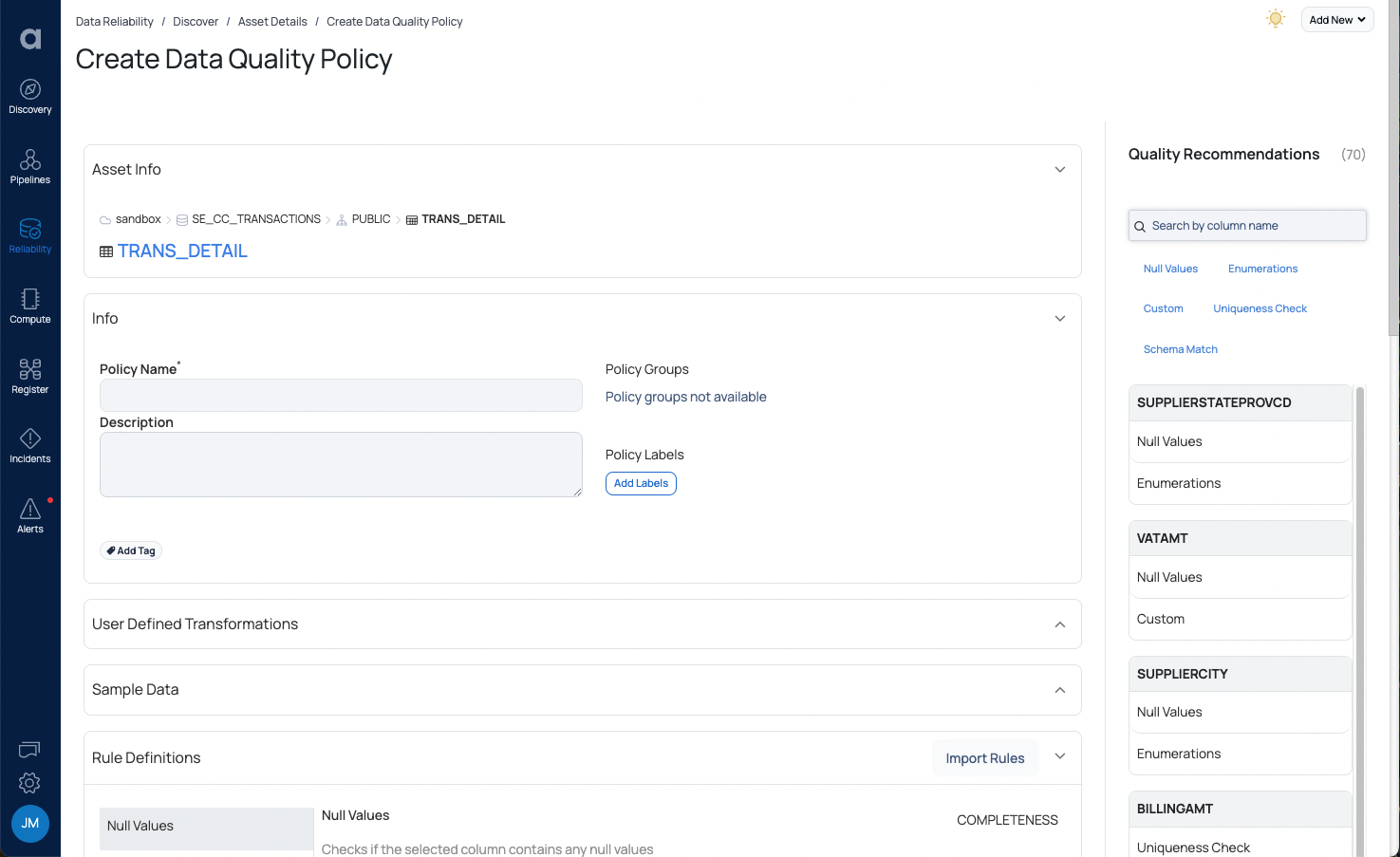The image size is (1400, 857).
Task: Open the Add New dropdown
Action: pyautogui.click(x=1336, y=19)
